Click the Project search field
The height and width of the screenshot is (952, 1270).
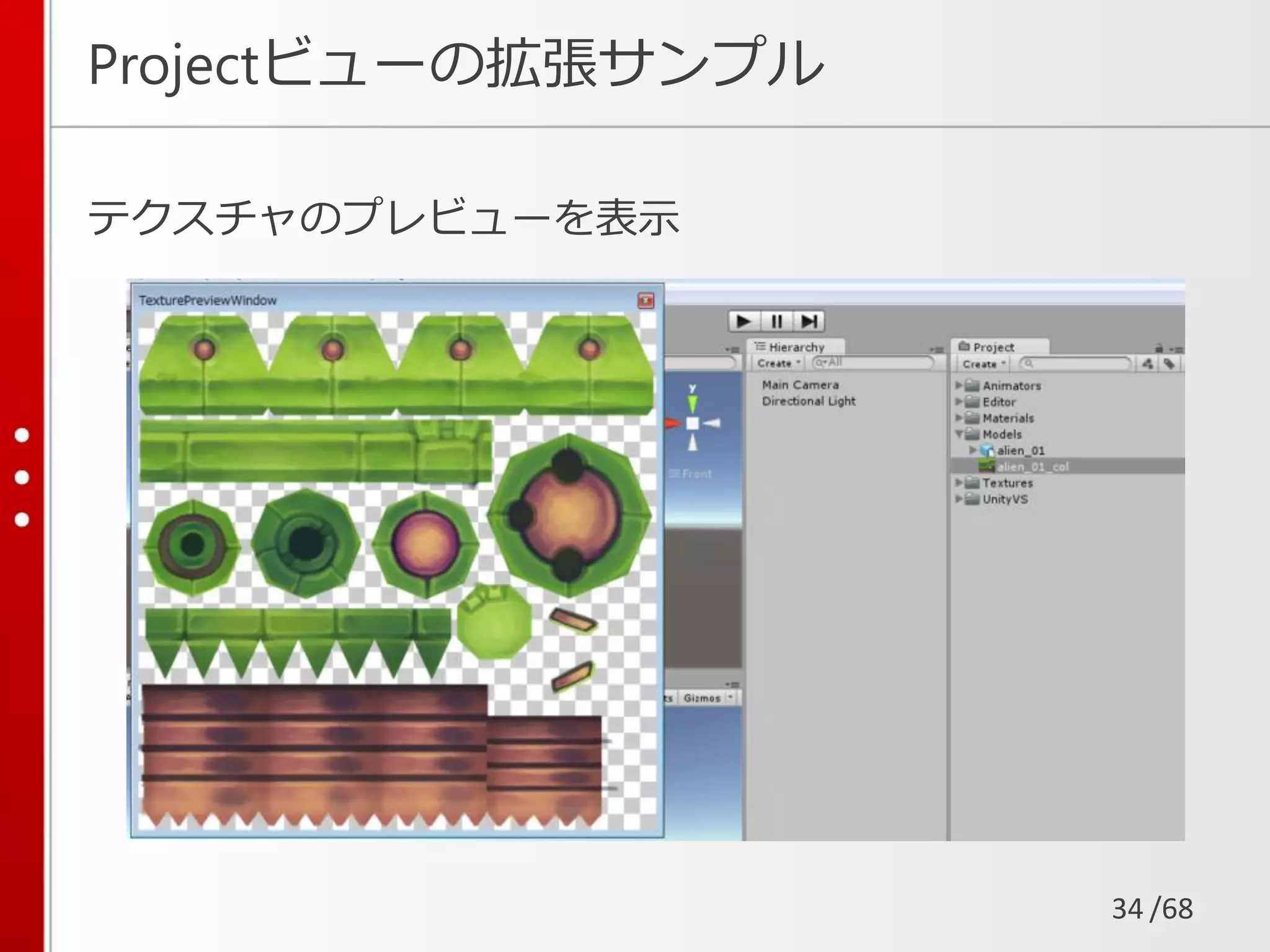tap(1075, 364)
